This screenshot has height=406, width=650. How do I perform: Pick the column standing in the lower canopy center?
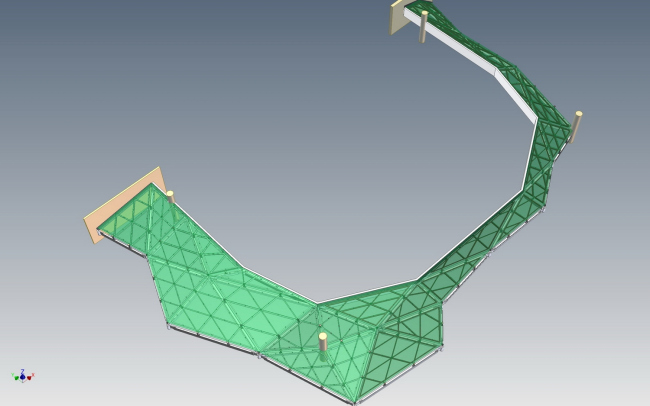click(323, 343)
